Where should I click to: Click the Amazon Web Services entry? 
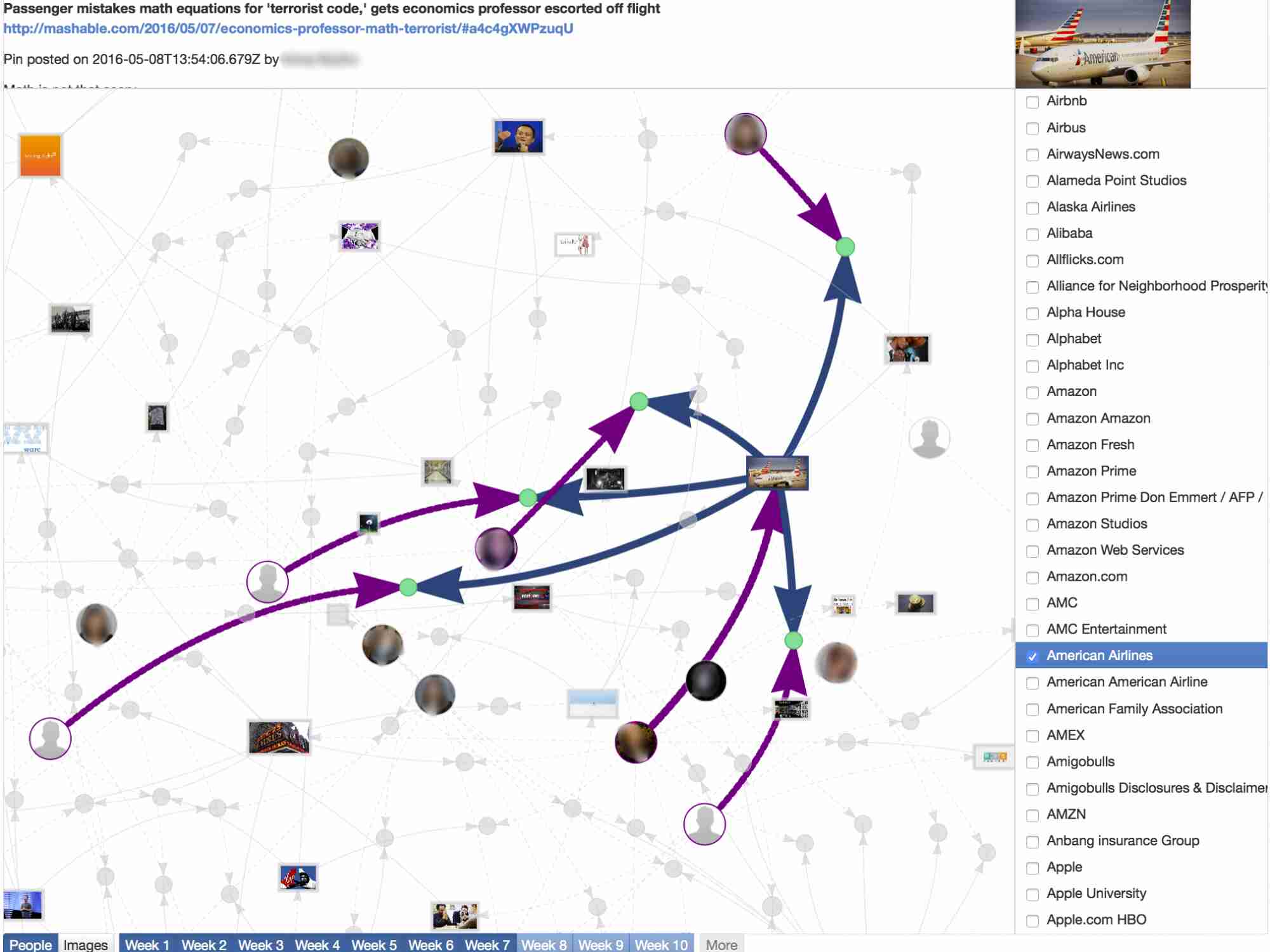tap(1115, 550)
